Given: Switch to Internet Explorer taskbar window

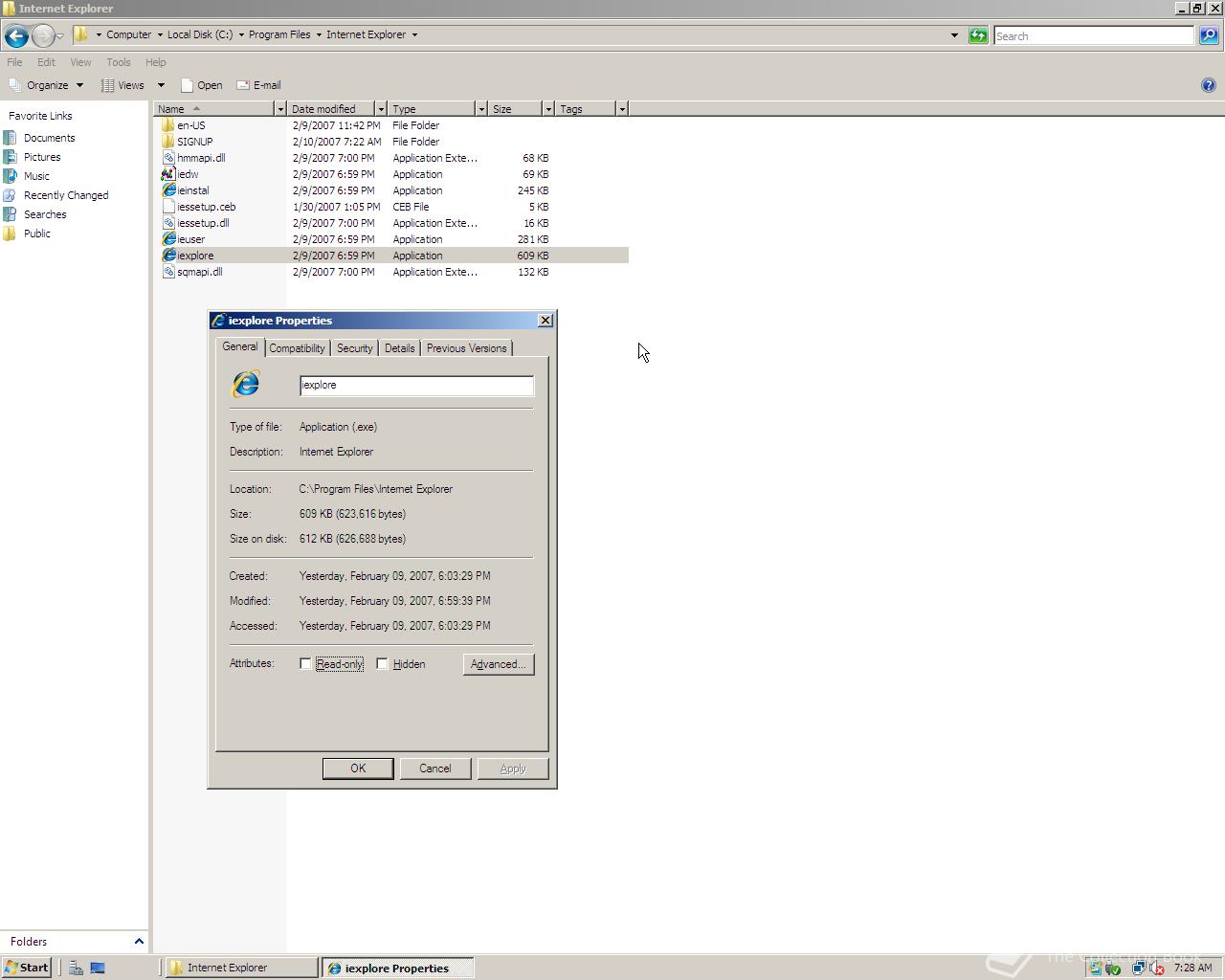Looking at the screenshot, I should click(x=241, y=968).
